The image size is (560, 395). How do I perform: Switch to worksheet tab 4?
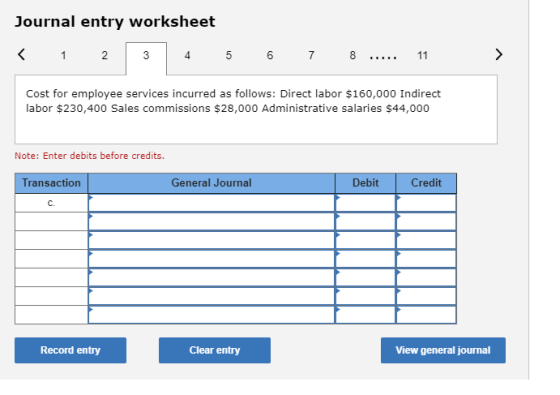tap(187, 55)
